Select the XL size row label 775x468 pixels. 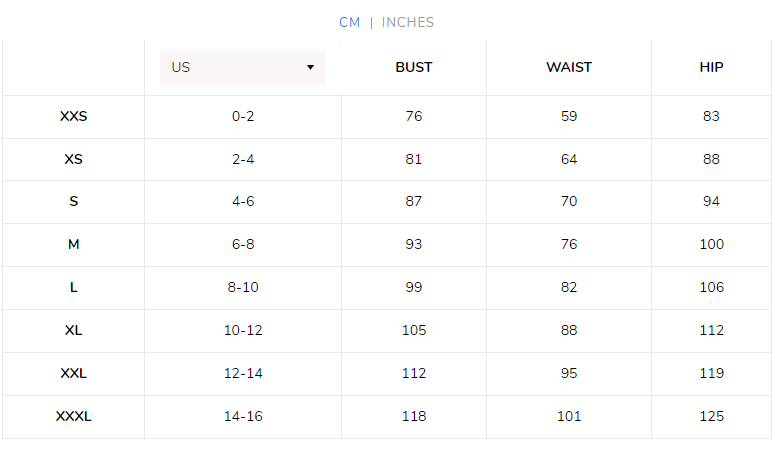pyautogui.click(x=74, y=330)
